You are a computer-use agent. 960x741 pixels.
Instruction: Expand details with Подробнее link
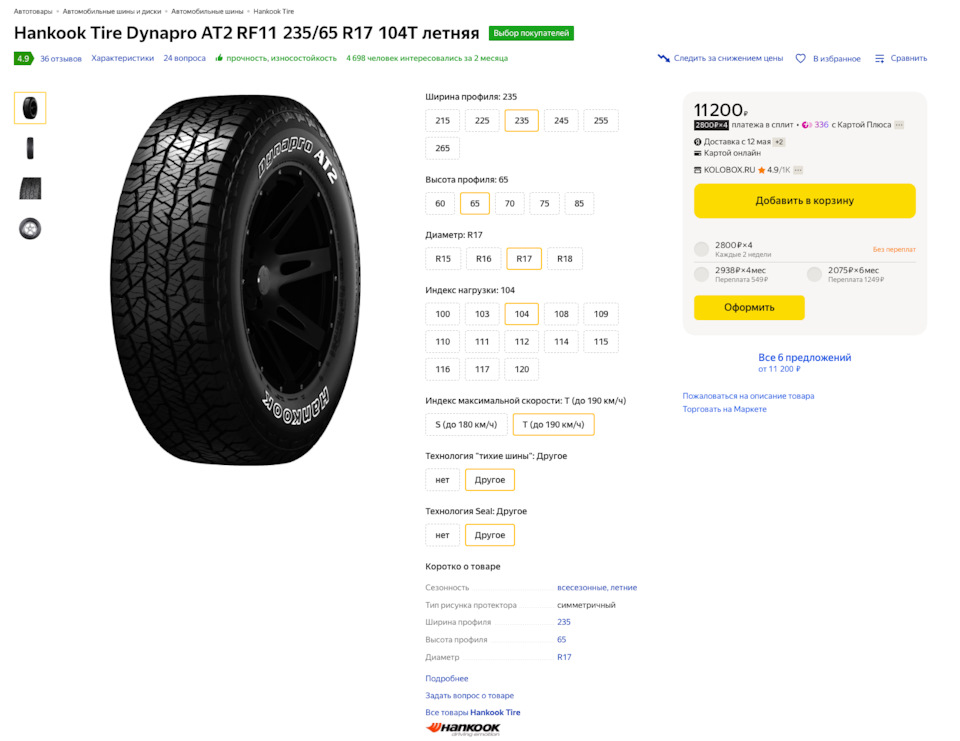(x=446, y=679)
